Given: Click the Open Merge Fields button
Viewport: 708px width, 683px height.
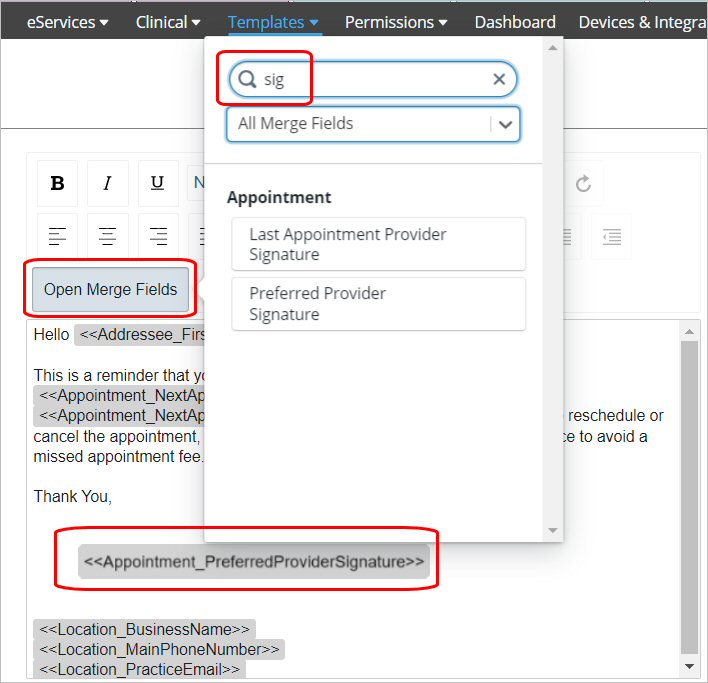Looking at the screenshot, I should click(110, 290).
